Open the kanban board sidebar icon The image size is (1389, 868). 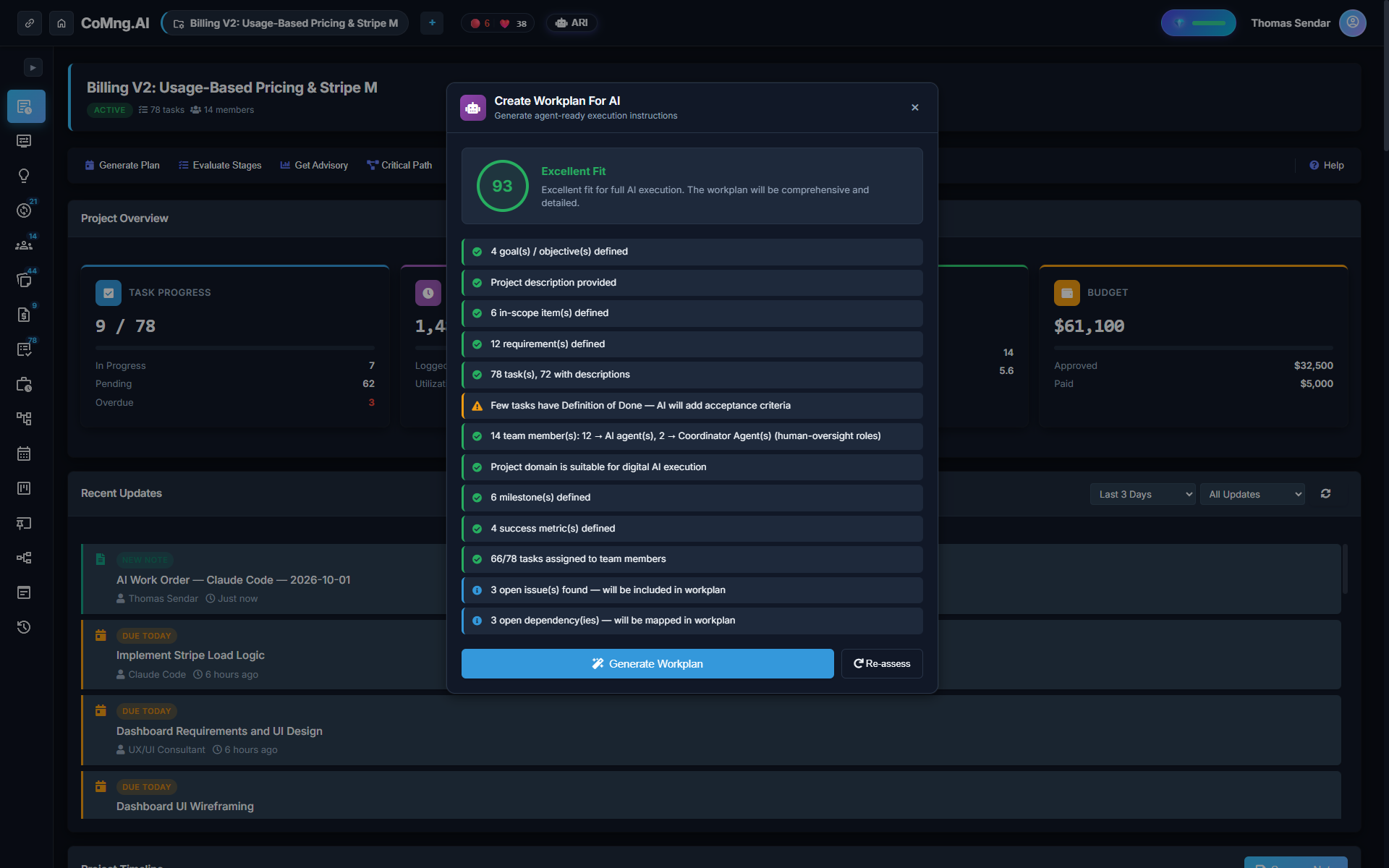[x=24, y=488]
